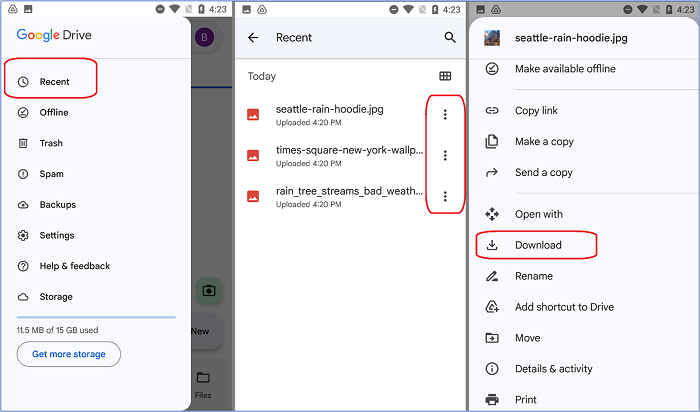Open Help & feedback
Image resolution: width=700 pixels, height=412 pixels.
click(x=74, y=266)
